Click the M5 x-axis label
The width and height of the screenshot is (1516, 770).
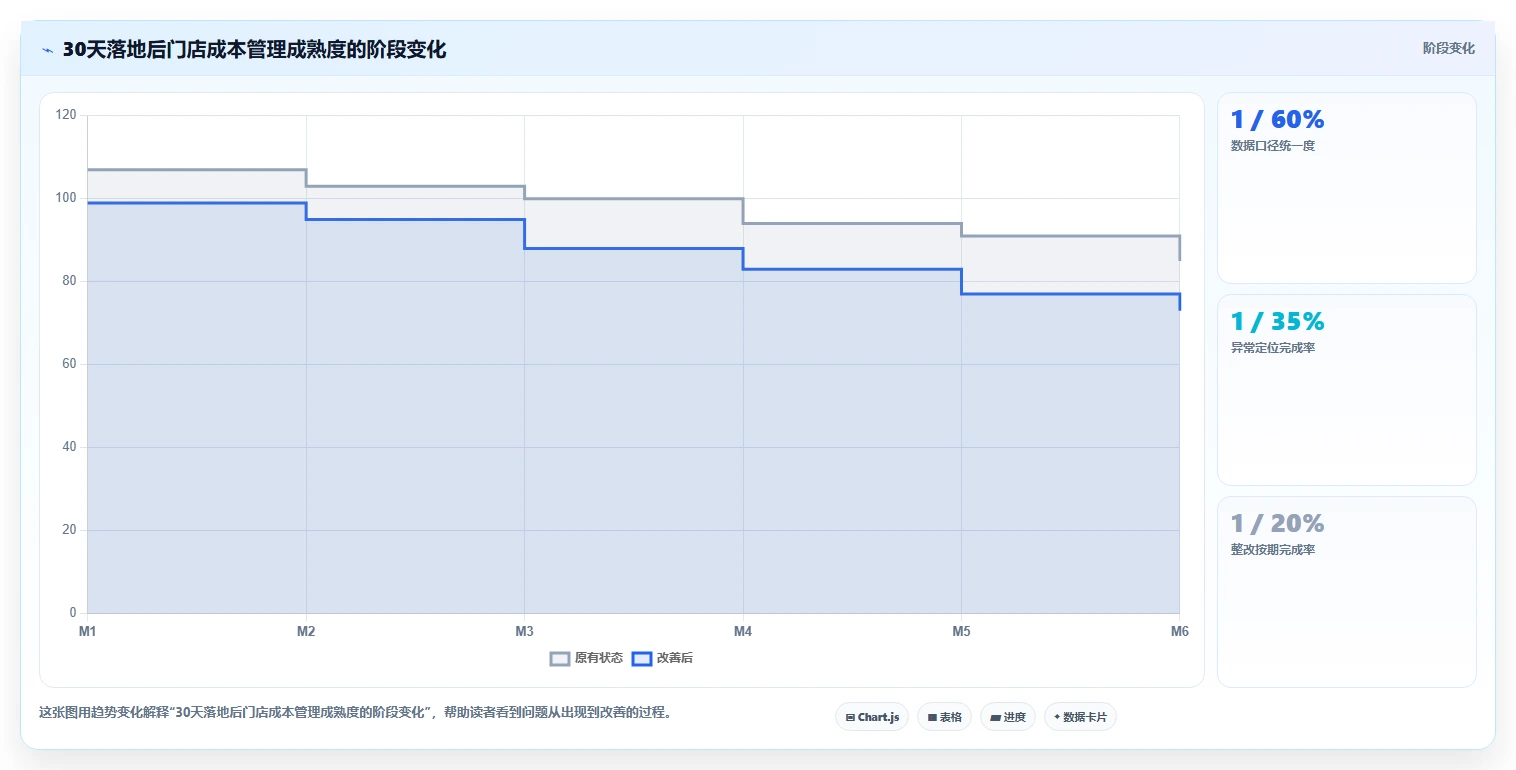pyautogui.click(x=961, y=631)
